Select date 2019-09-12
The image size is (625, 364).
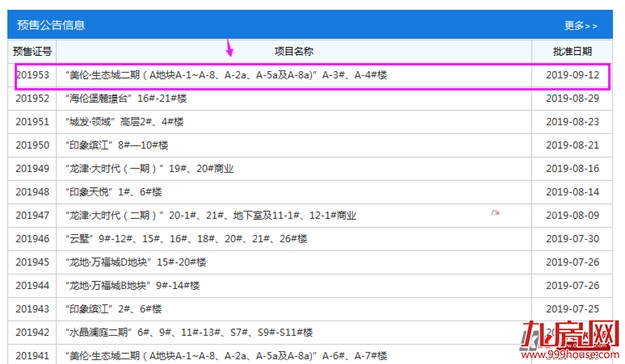572,75
